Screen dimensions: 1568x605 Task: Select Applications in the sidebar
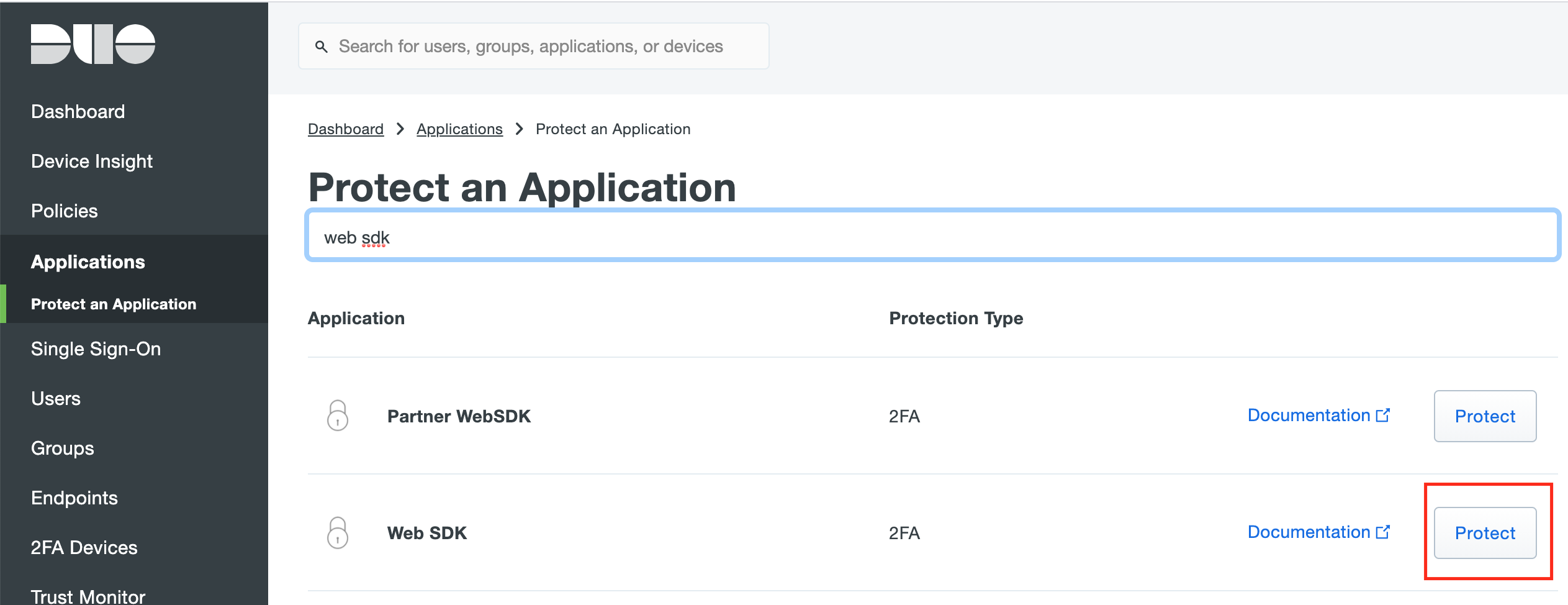point(88,262)
